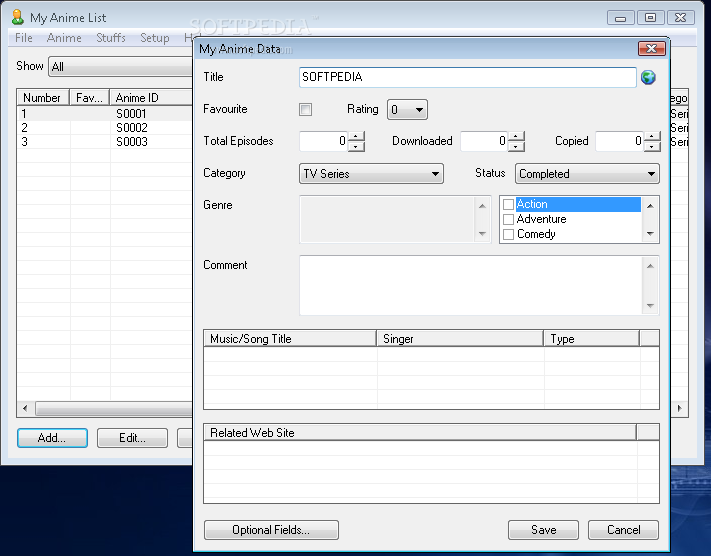Check the Action genre box

click(x=508, y=205)
